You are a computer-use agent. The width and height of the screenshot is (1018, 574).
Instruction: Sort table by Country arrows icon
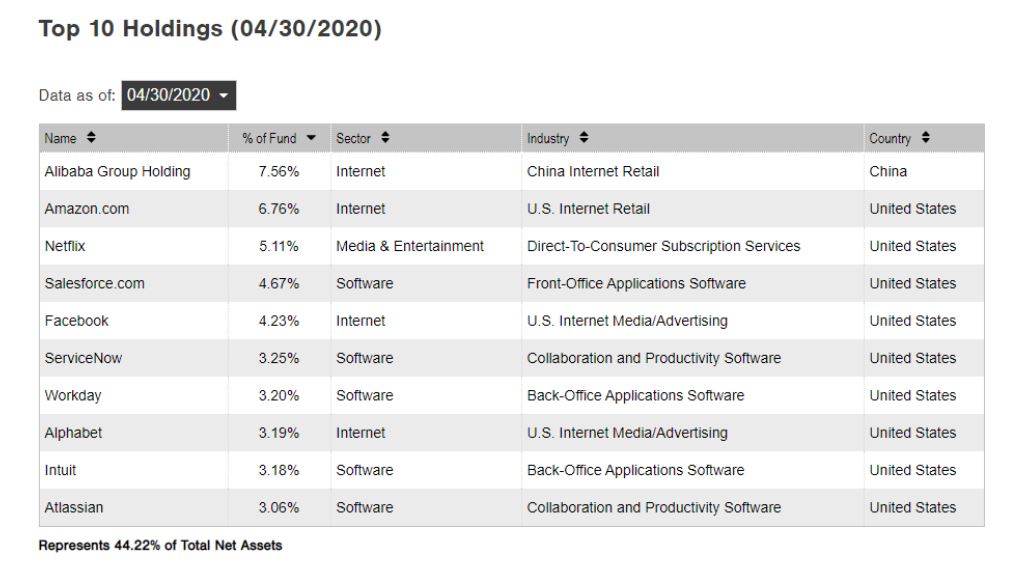pos(926,139)
